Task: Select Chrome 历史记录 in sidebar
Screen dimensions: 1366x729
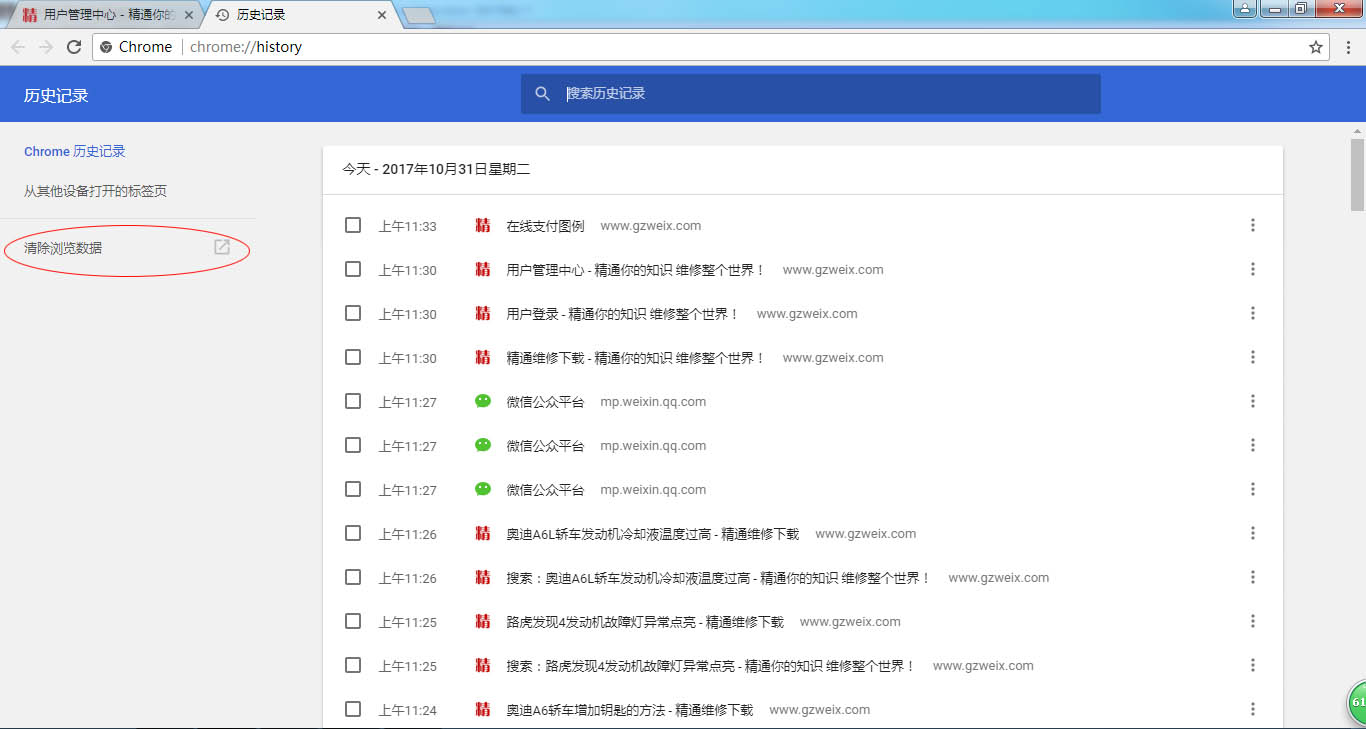Action: pos(75,152)
